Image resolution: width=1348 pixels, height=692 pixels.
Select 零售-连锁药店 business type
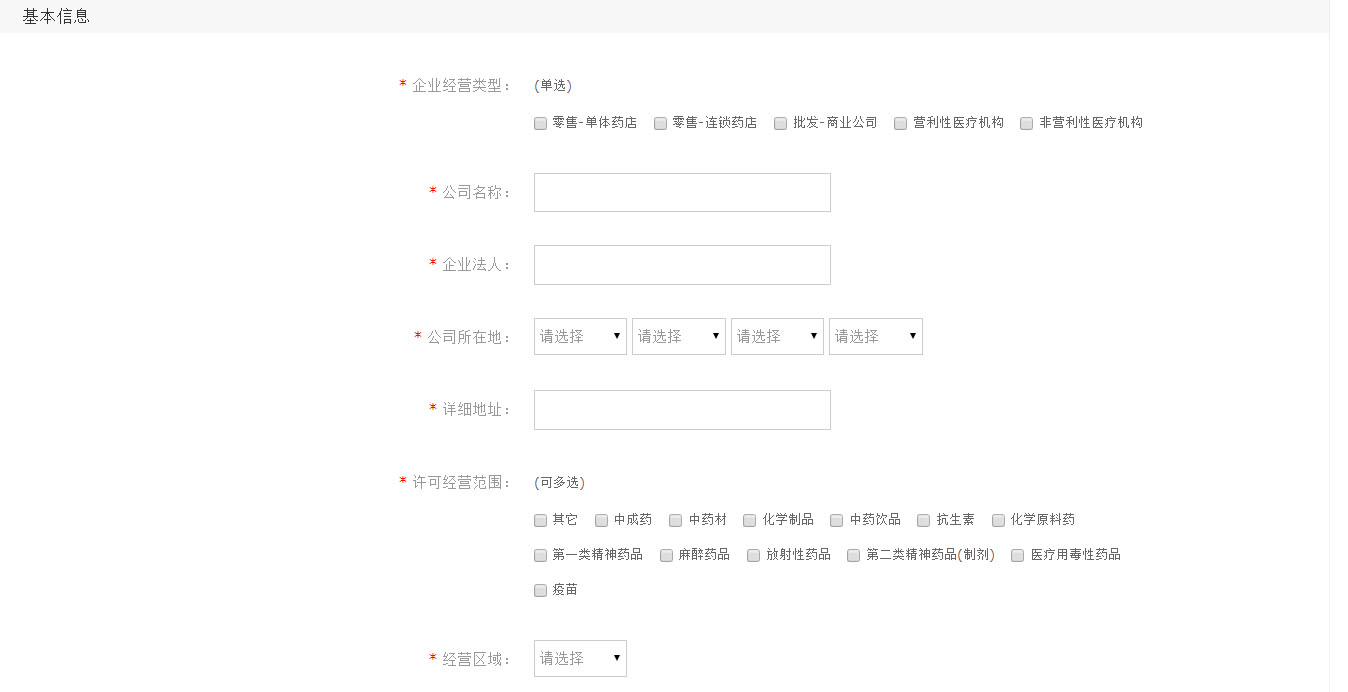[x=660, y=123]
